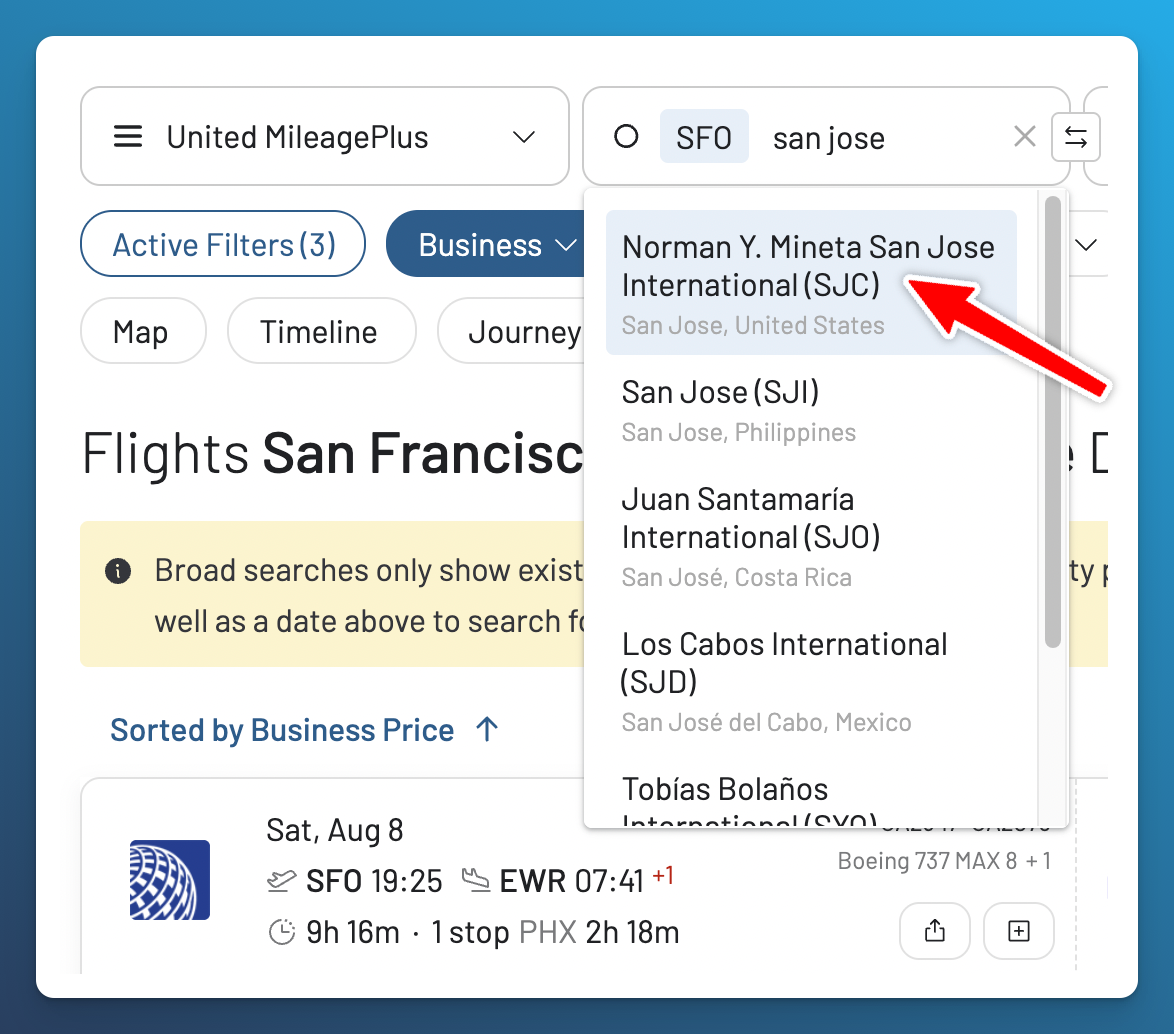Click the hamburger menu icon beside United MileagePlus
The height and width of the screenshot is (1034, 1174).
click(128, 137)
